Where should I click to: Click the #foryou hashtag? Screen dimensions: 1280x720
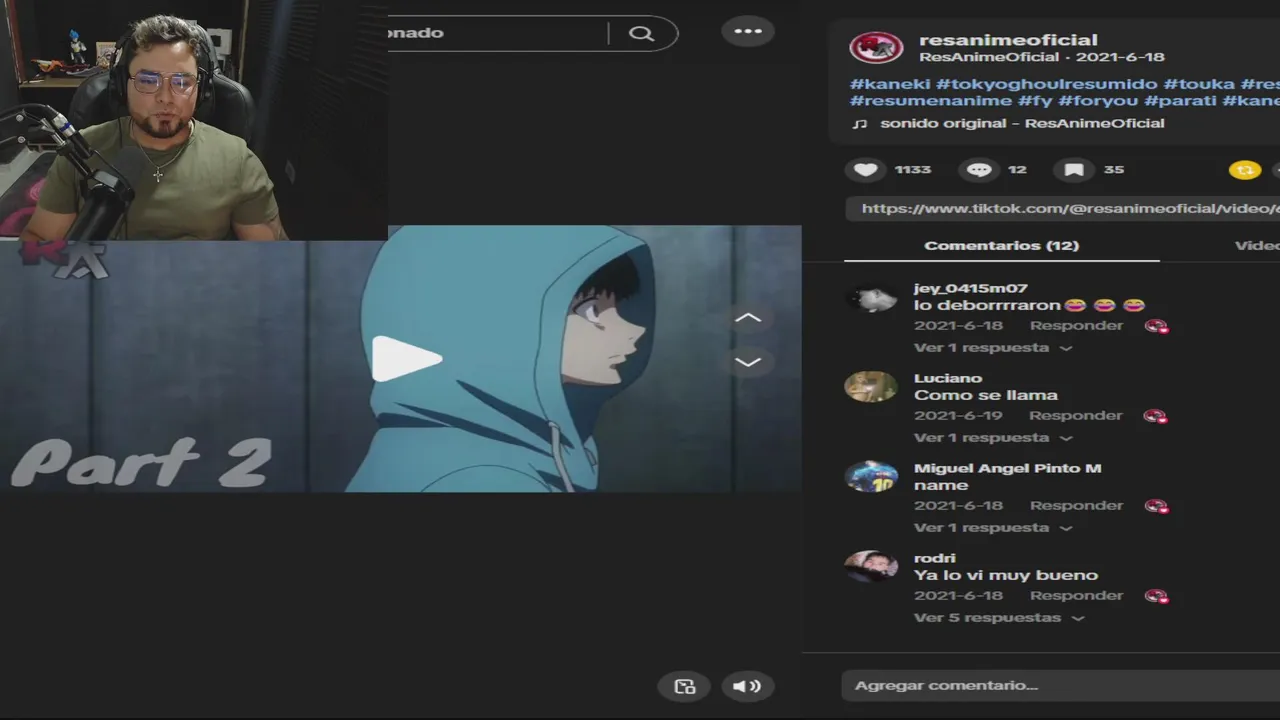pyautogui.click(x=1098, y=101)
